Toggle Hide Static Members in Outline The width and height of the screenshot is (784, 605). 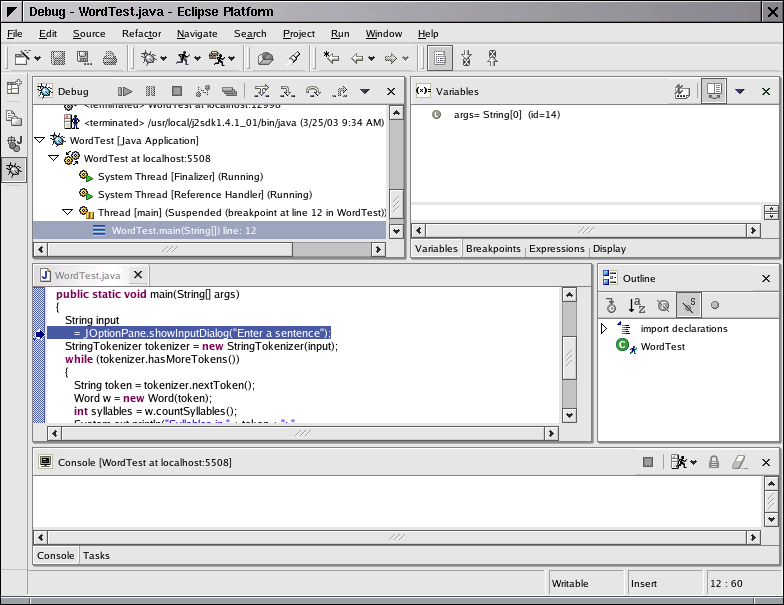click(689, 305)
